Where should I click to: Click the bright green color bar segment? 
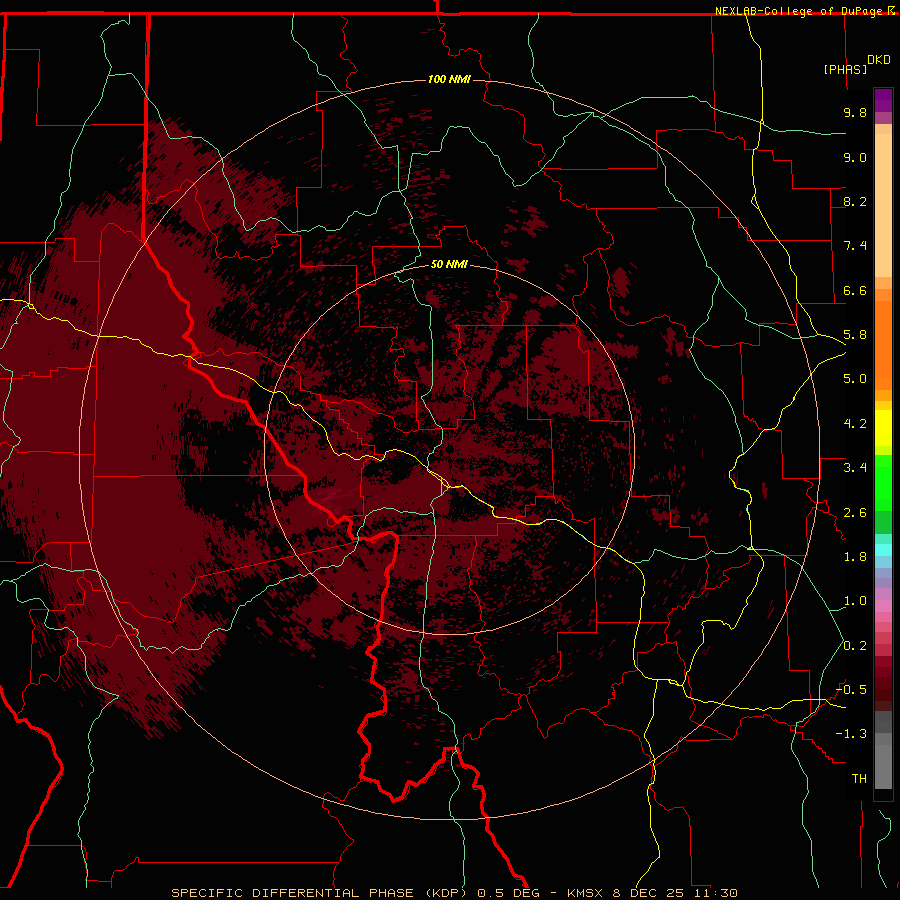click(x=883, y=483)
